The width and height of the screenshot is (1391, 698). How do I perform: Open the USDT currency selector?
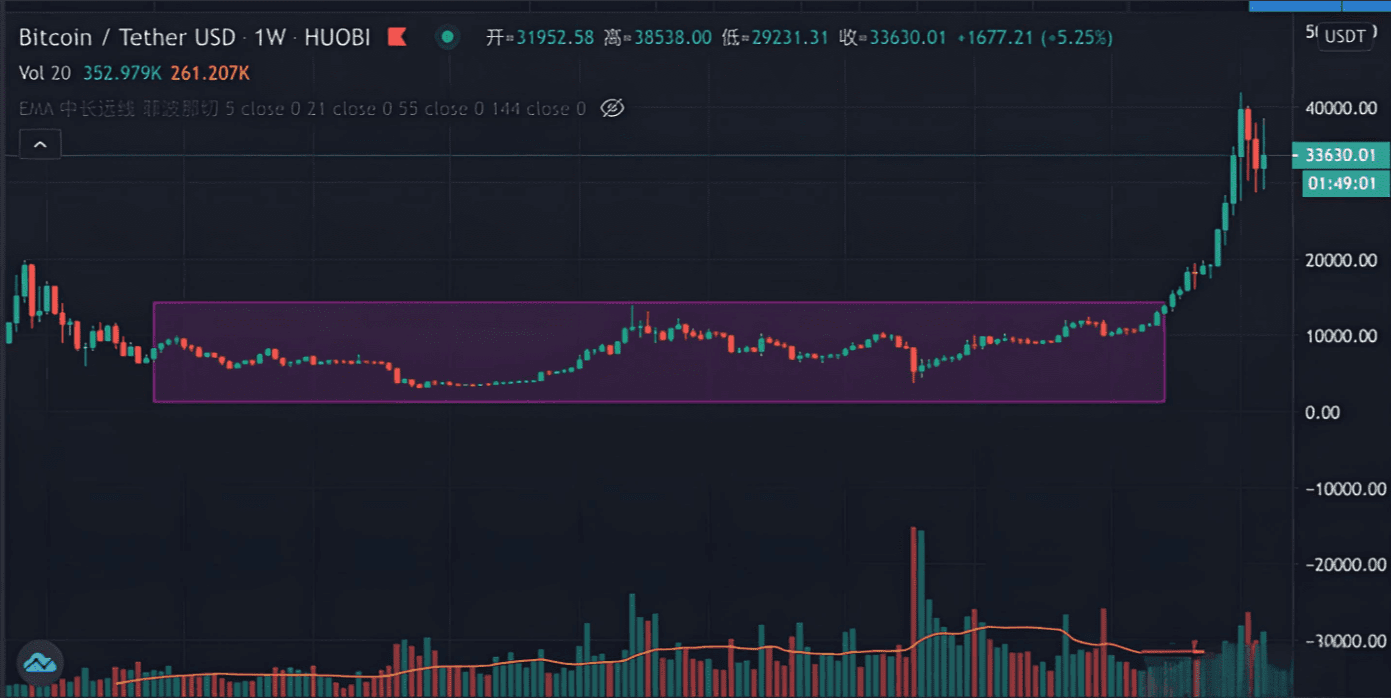(1345, 37)
